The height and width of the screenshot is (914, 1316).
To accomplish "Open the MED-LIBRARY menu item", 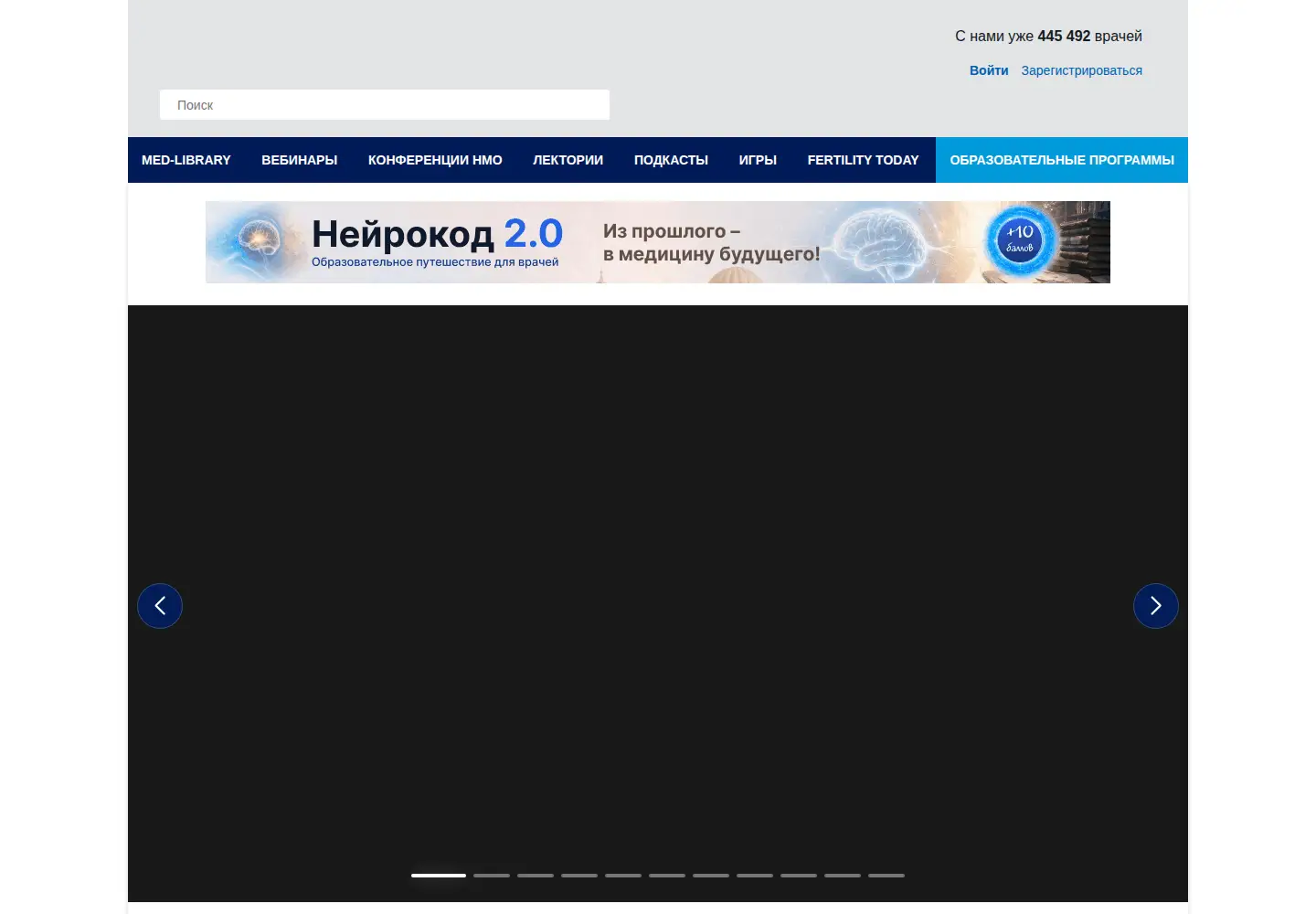I will 186,160.
